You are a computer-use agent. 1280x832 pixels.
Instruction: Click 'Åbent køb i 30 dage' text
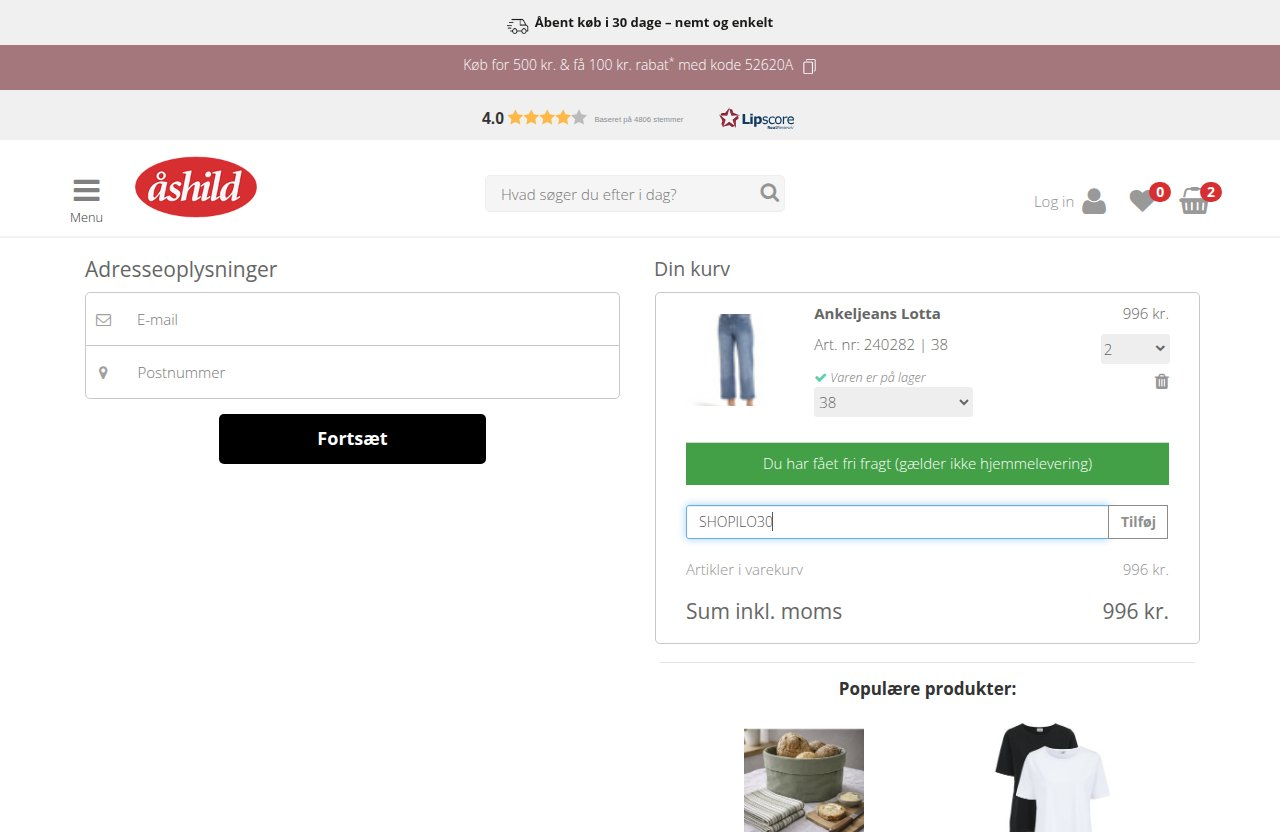click(654, 23)
